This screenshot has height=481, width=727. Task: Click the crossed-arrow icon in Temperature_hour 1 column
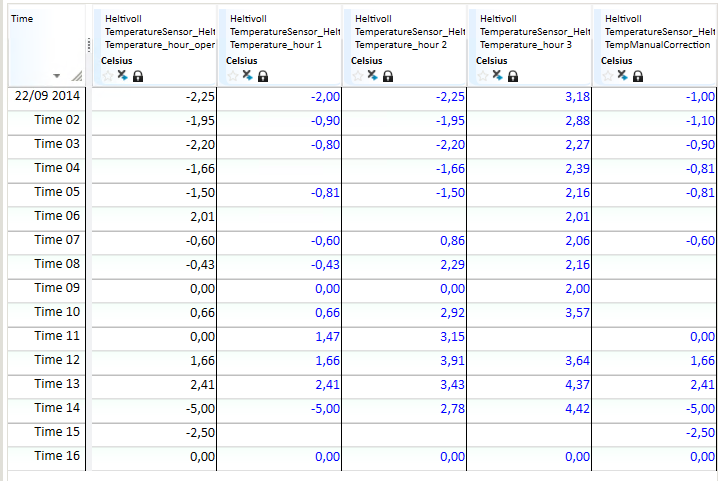coord(247,75)
